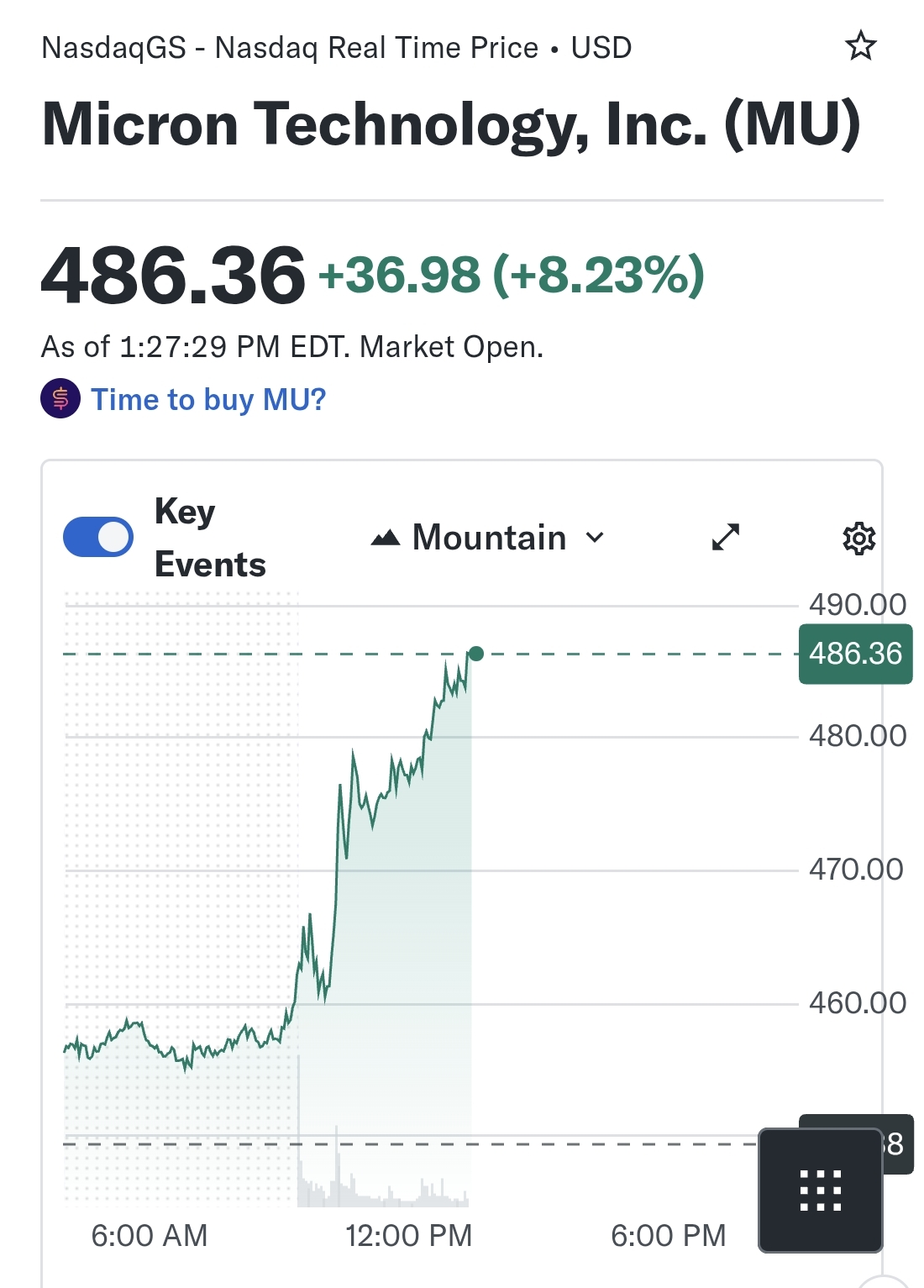This screenshot has width=924, height=1288.
Task: Tap the purple dollar sign icon
Action: click(60, 398)
